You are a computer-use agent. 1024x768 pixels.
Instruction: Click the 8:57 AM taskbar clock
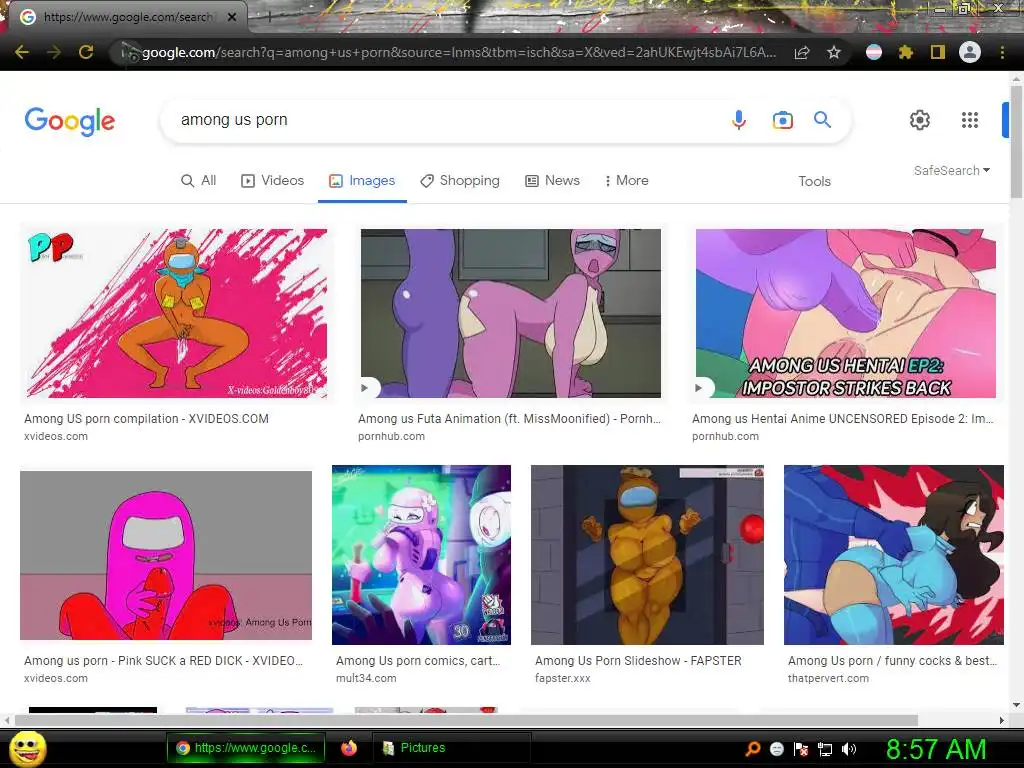tap(936, 749)
